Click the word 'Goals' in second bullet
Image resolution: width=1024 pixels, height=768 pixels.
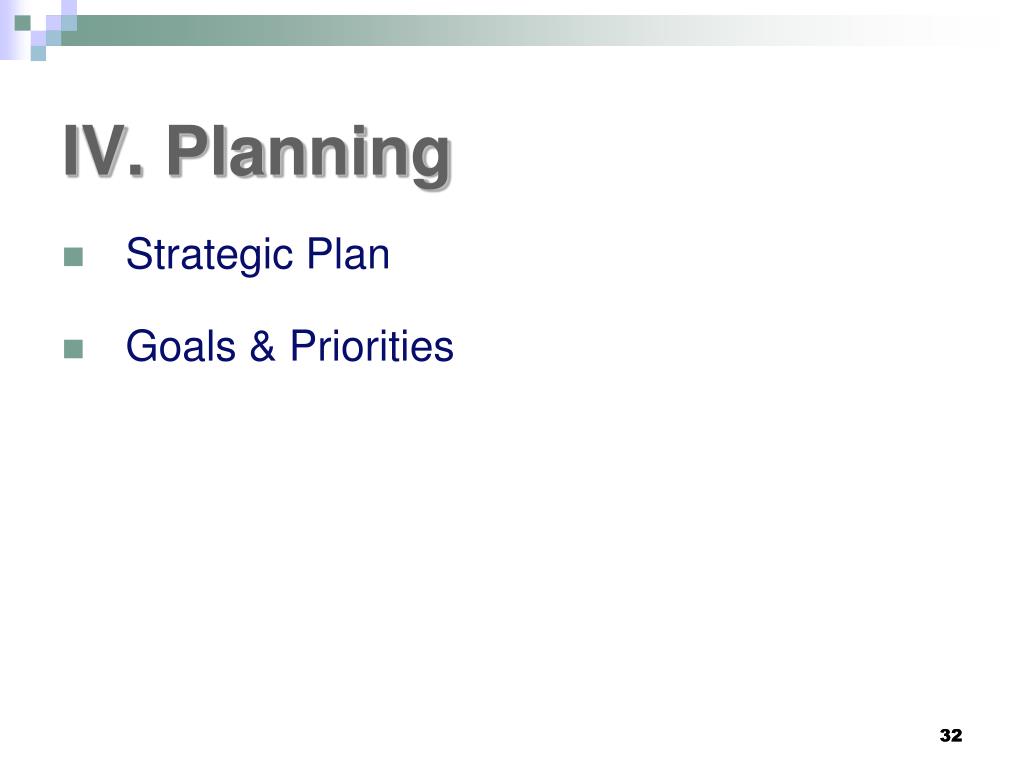click(180, 346)
